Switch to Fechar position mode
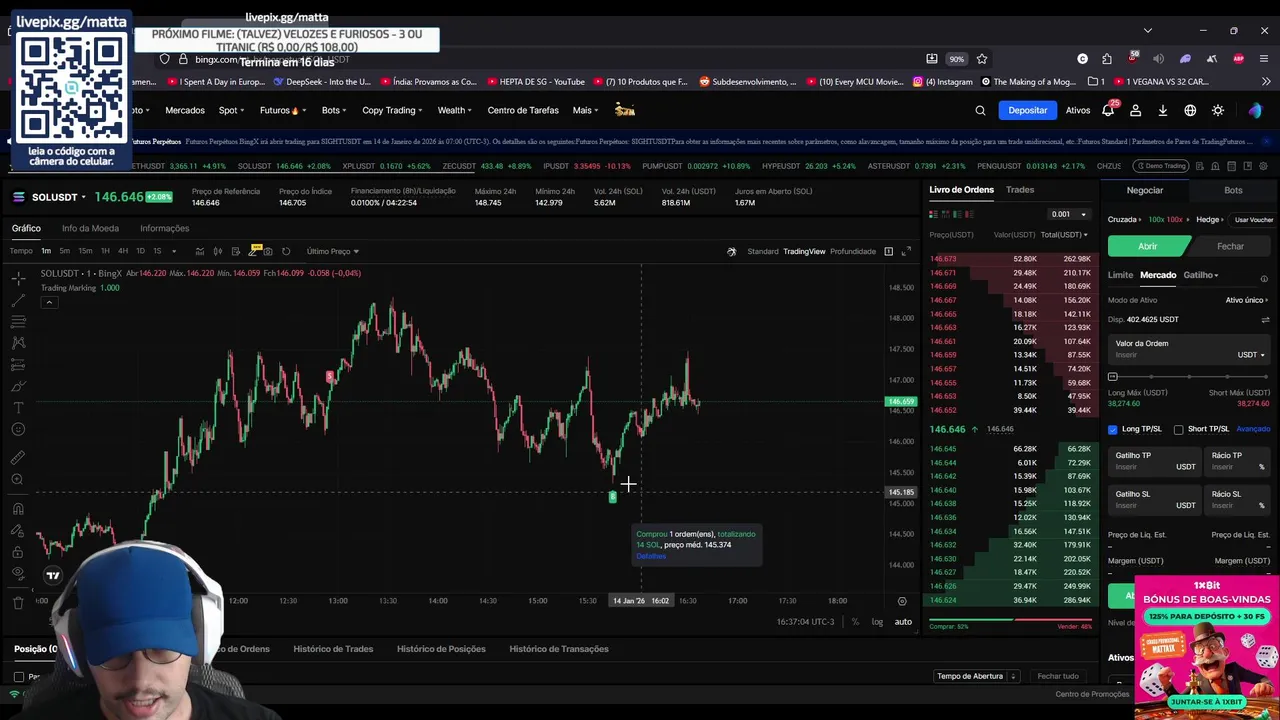The height and width of the screenshot is (720, 1280). 1231,246
